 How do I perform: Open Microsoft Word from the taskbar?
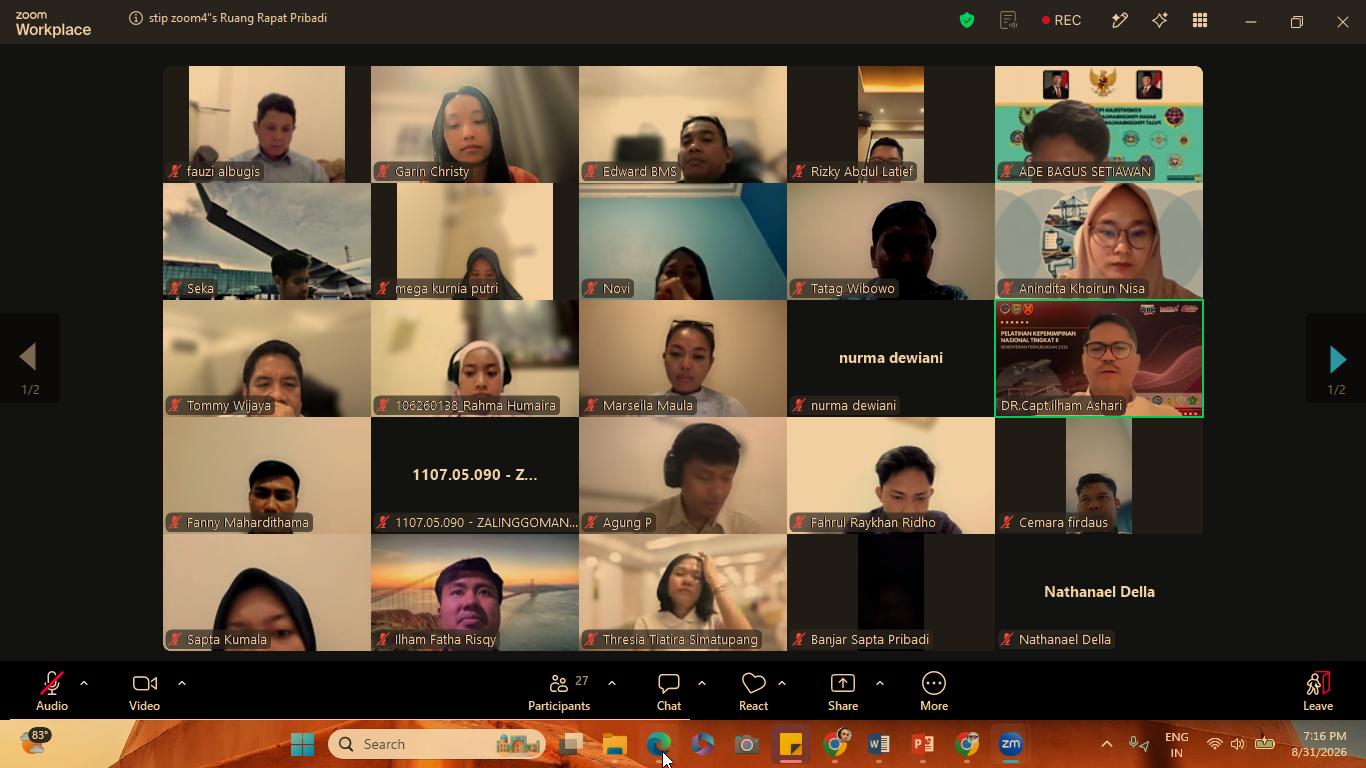pyautogui.click(x=879, y=744)
